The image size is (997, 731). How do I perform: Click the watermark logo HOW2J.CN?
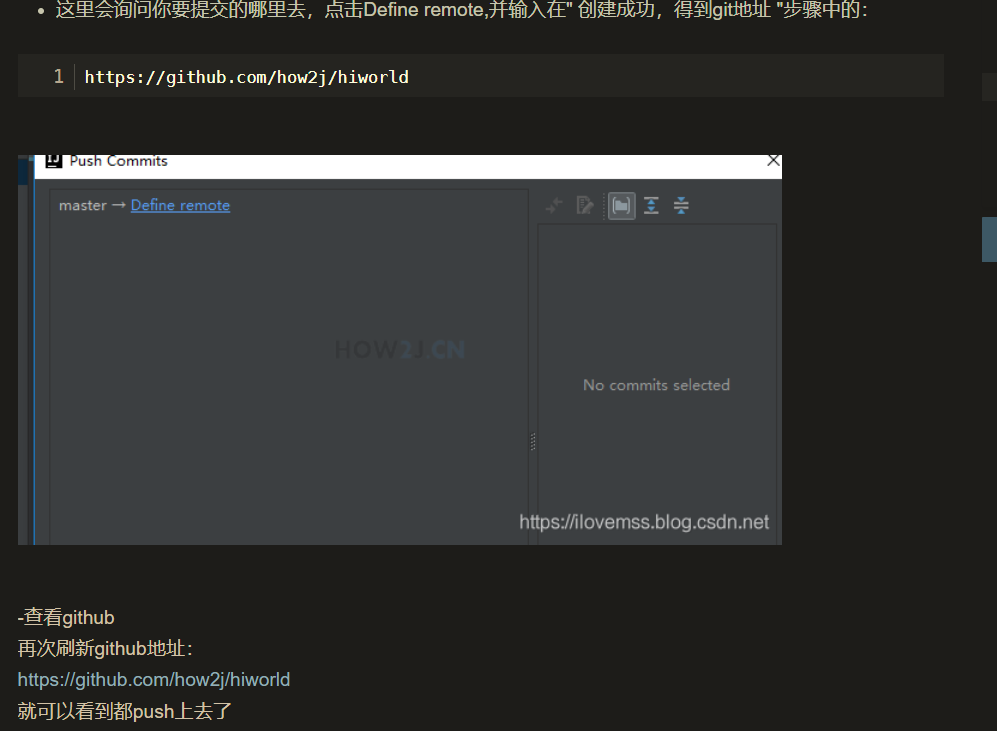[x=399, y=348]
